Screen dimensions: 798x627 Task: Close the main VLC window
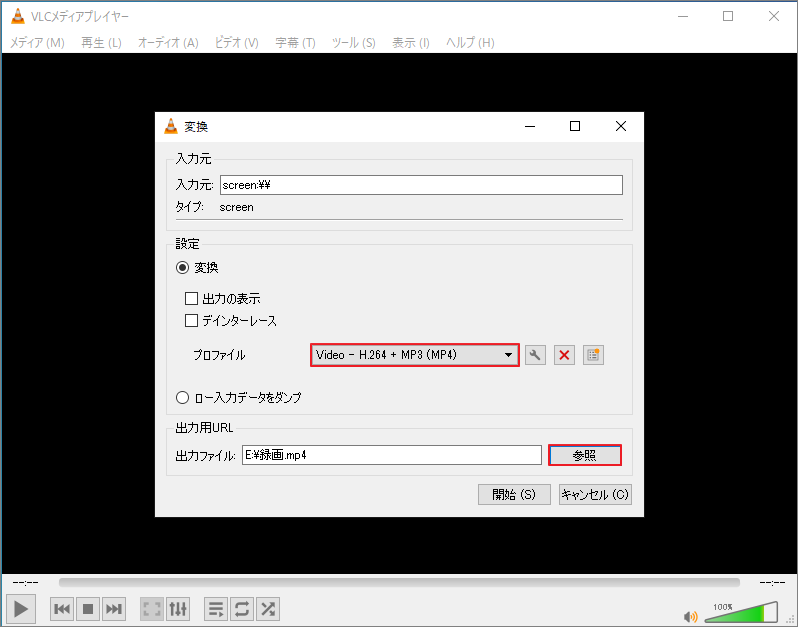[x=774, y=16]
